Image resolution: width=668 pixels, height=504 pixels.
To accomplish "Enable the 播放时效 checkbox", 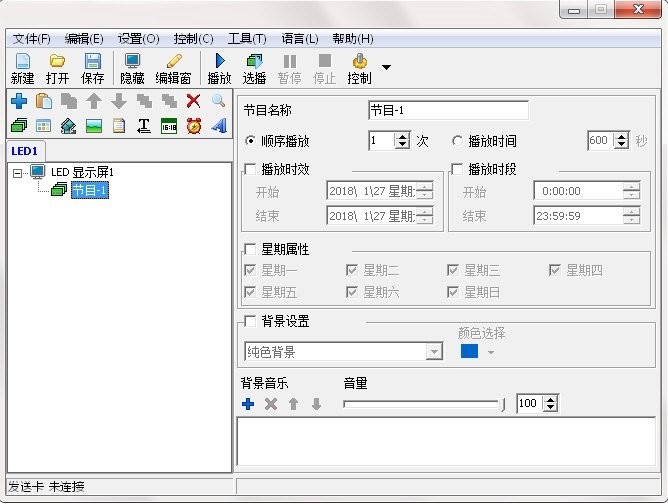I will coord(251,168).
